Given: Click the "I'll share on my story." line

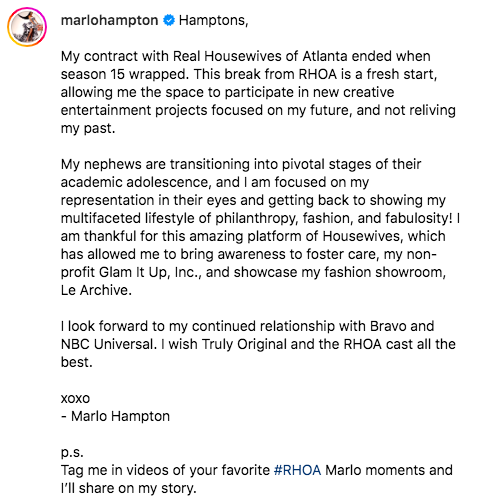Looking at the screenshot, I should [129, 488].
